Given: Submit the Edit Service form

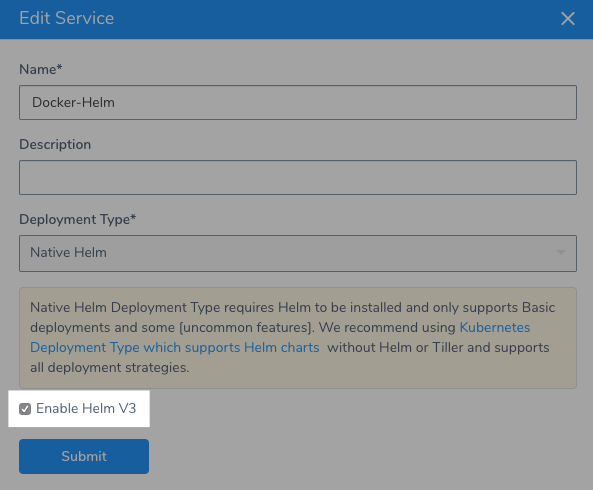Looking at the screenshot, I should [x=84, y=456].
